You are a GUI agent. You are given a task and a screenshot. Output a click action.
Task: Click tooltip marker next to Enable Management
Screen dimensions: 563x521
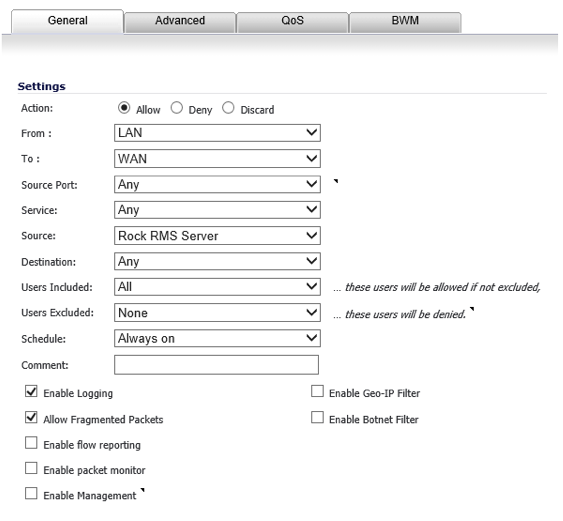(142, 490)
